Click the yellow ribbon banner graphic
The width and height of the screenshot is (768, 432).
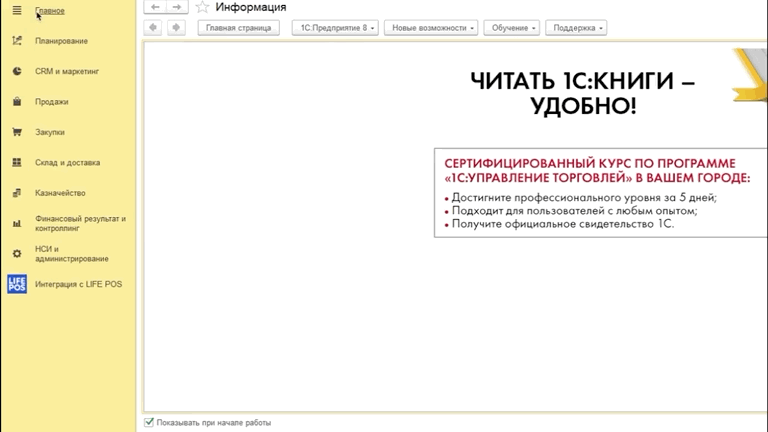[749, 75]
